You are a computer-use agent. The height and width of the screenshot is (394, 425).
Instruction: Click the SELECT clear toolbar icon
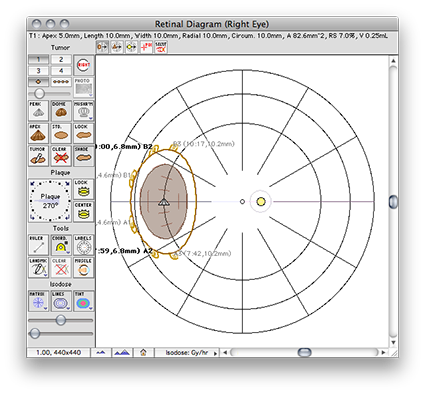pos(161,47)
